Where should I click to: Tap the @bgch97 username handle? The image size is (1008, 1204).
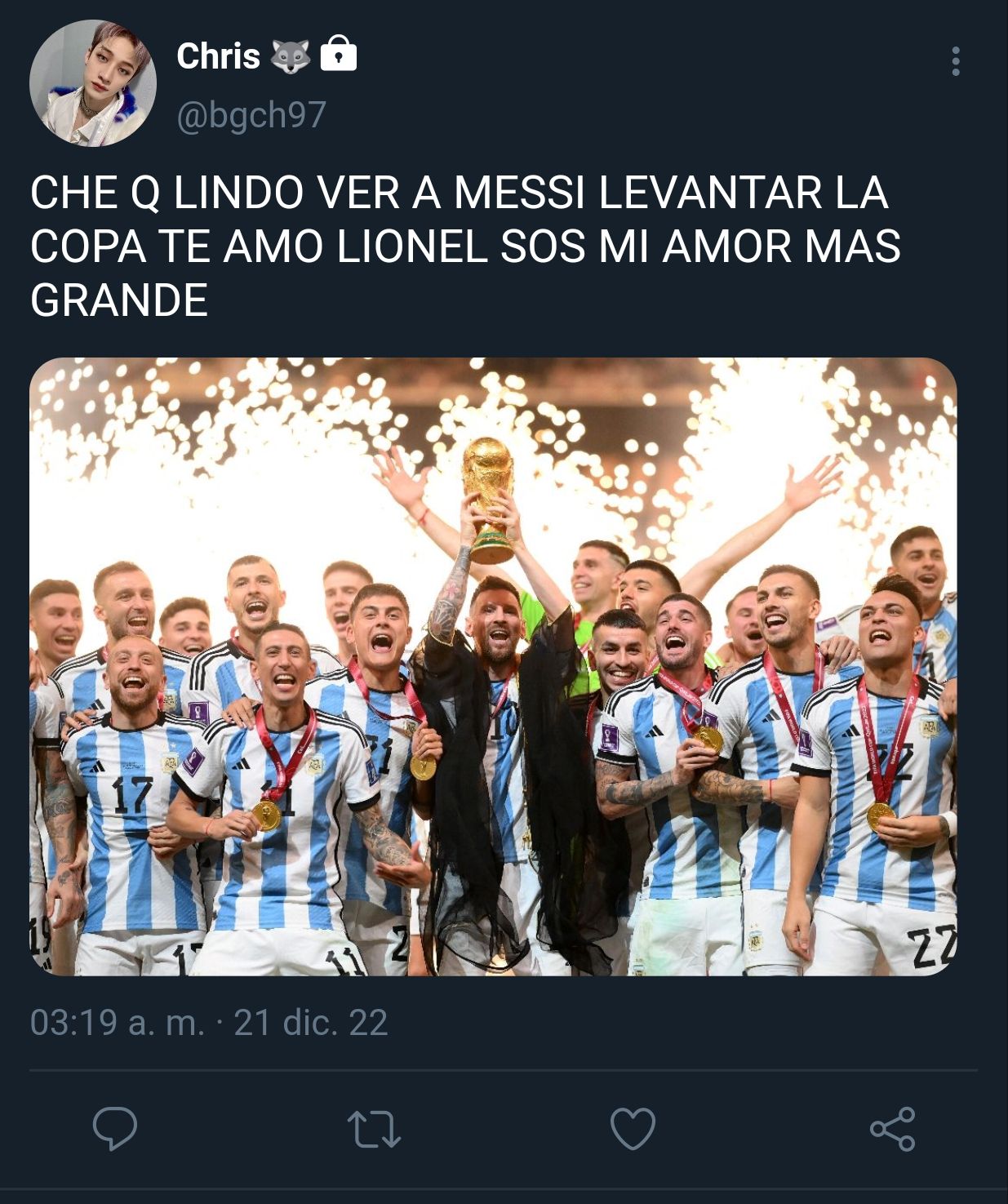(251, 114)
